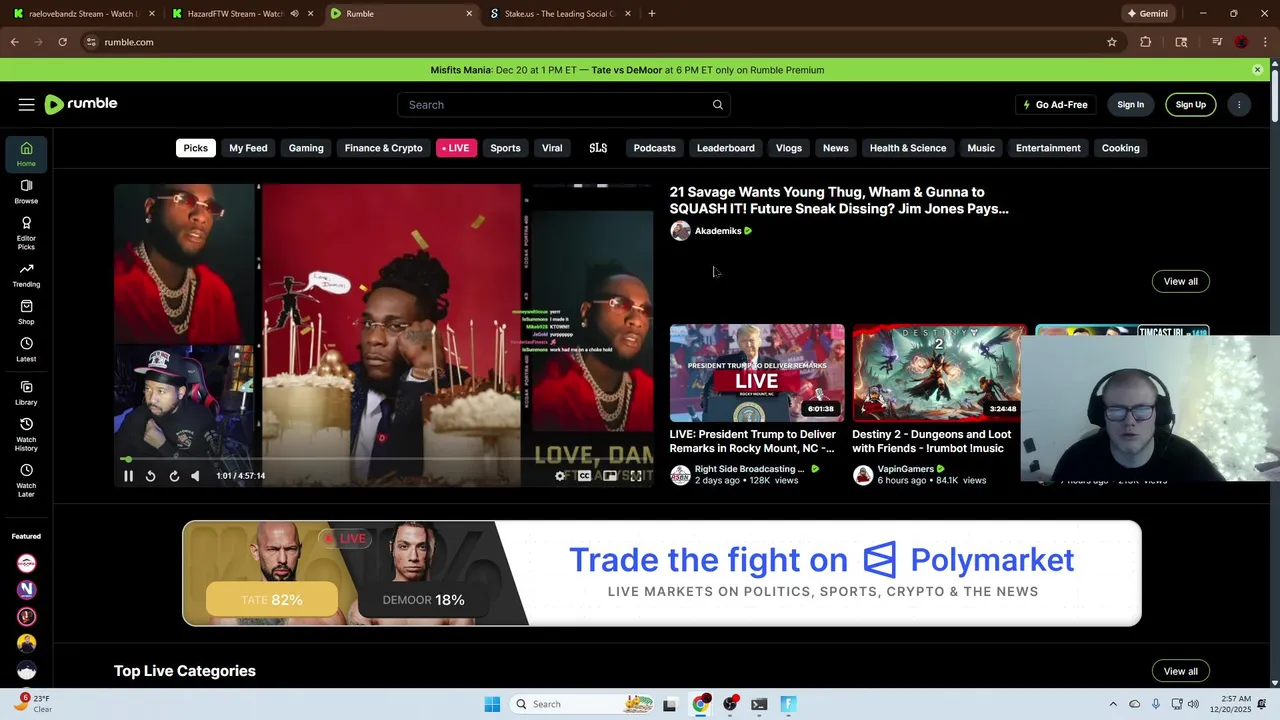Toggle picture-in-picture mode on player

click(x=610, y=476)
